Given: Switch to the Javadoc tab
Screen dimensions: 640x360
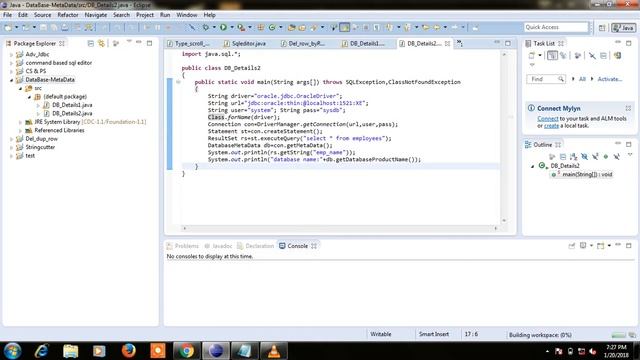Looking at the screenshot, I should pos(218,246).
